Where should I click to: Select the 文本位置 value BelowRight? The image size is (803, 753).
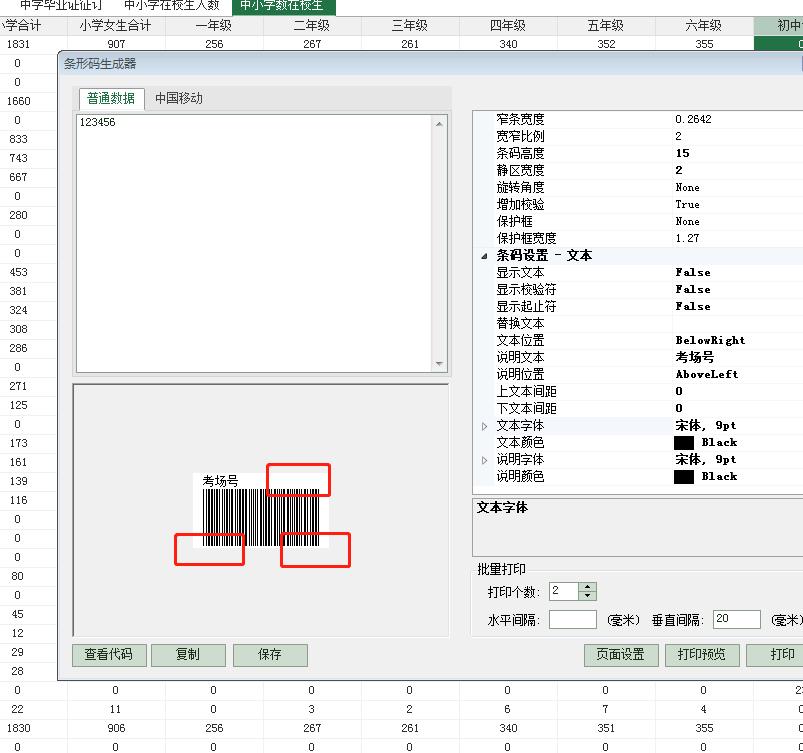710,341
